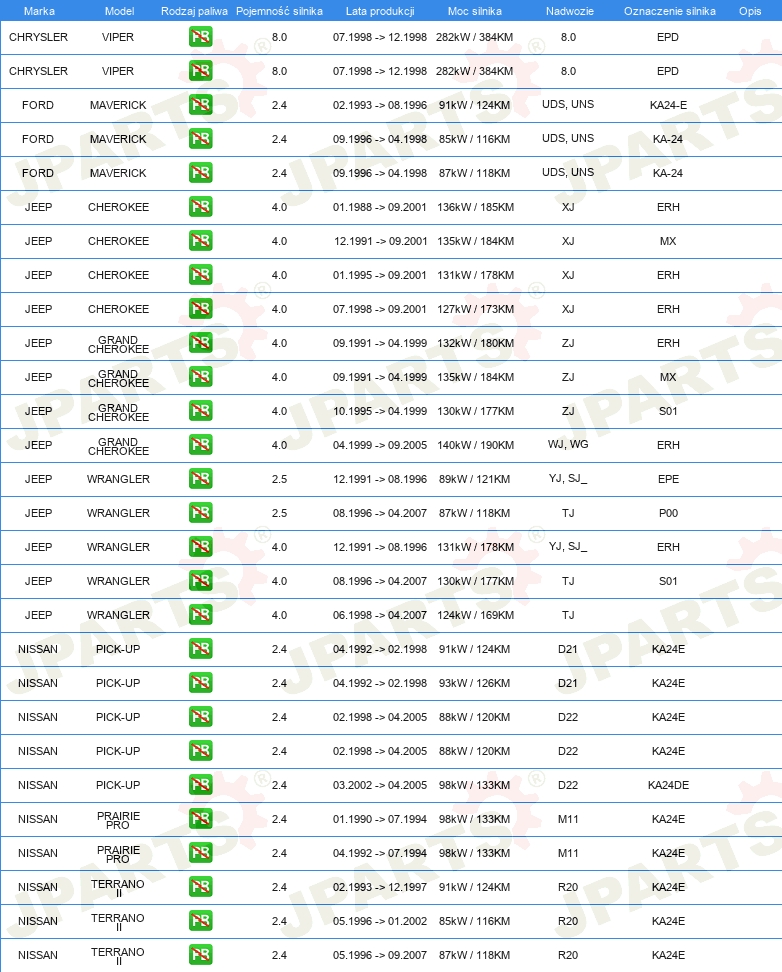Click production dates 03.2002 -> 04.2005
Screen dimensions: 782x972
click(380, 785)
